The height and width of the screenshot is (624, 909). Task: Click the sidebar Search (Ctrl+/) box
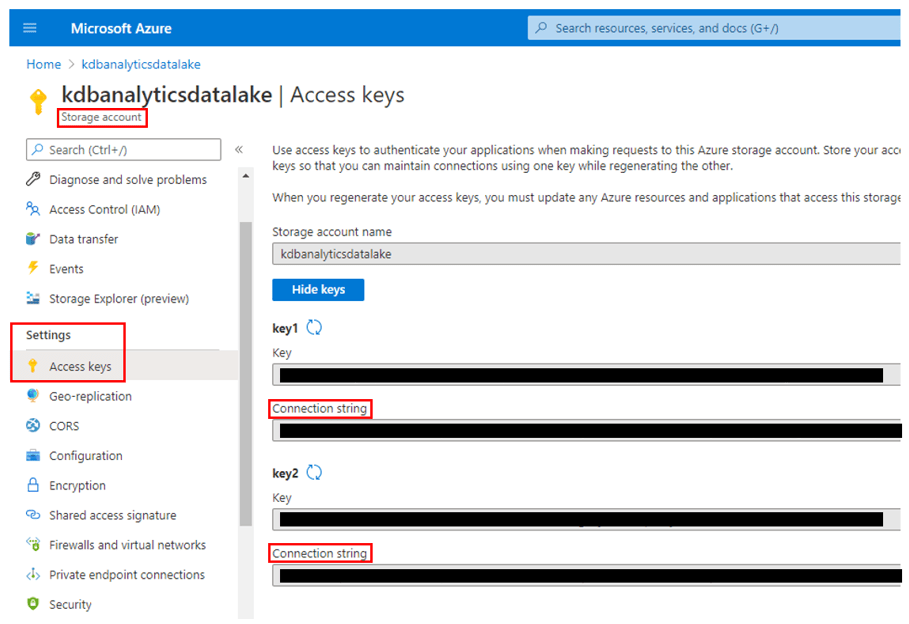coord(123,150)
